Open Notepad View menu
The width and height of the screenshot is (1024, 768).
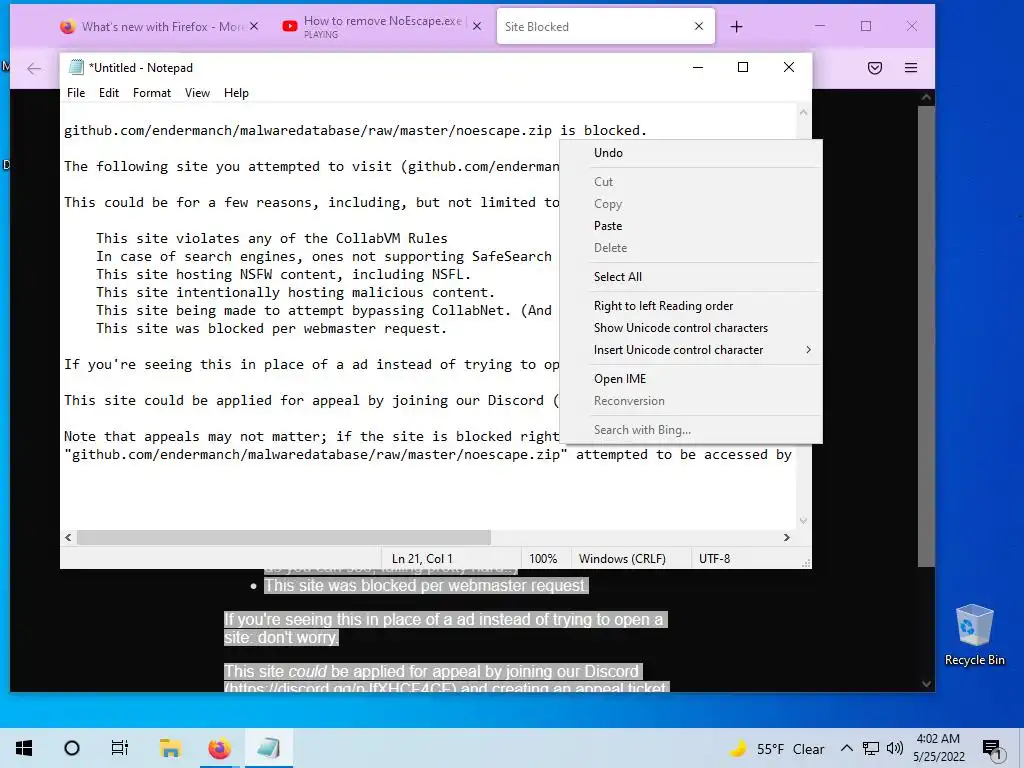197,93
